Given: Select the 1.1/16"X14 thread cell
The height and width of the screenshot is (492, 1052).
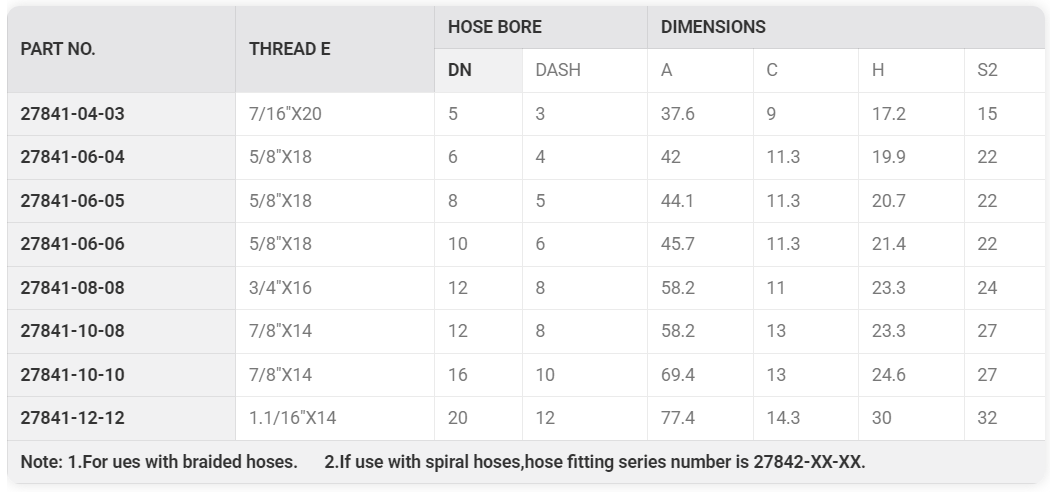Looking at the screenshot, I should pyautogui.click(x=335, y=418).
